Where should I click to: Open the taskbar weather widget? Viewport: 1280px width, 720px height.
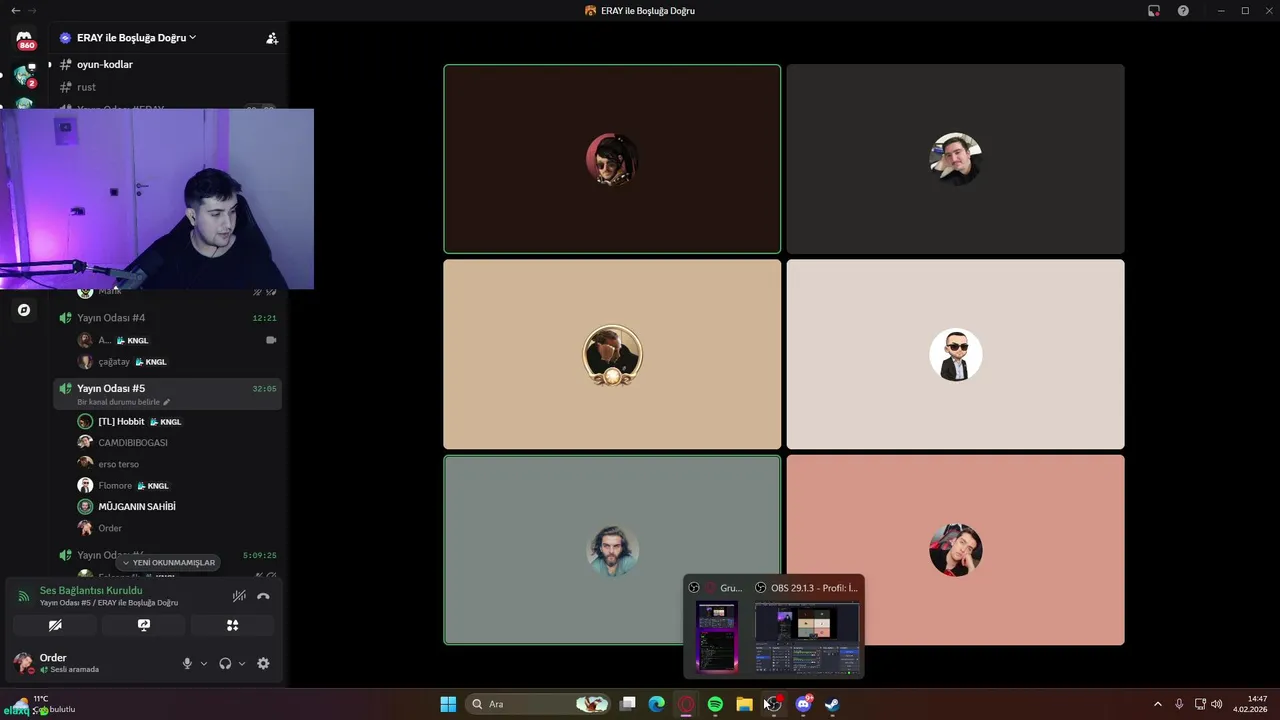coord(42,704)
